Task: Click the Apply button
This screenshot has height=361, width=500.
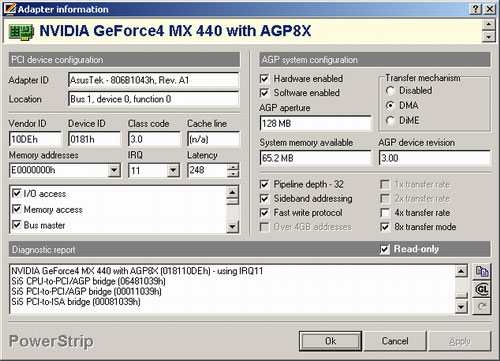Action: (x=460, y=341)
